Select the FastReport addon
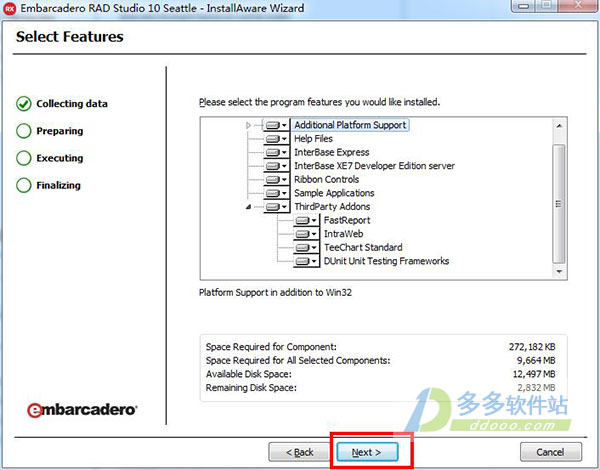The image size is (600, 470). (x=347, y=220)
